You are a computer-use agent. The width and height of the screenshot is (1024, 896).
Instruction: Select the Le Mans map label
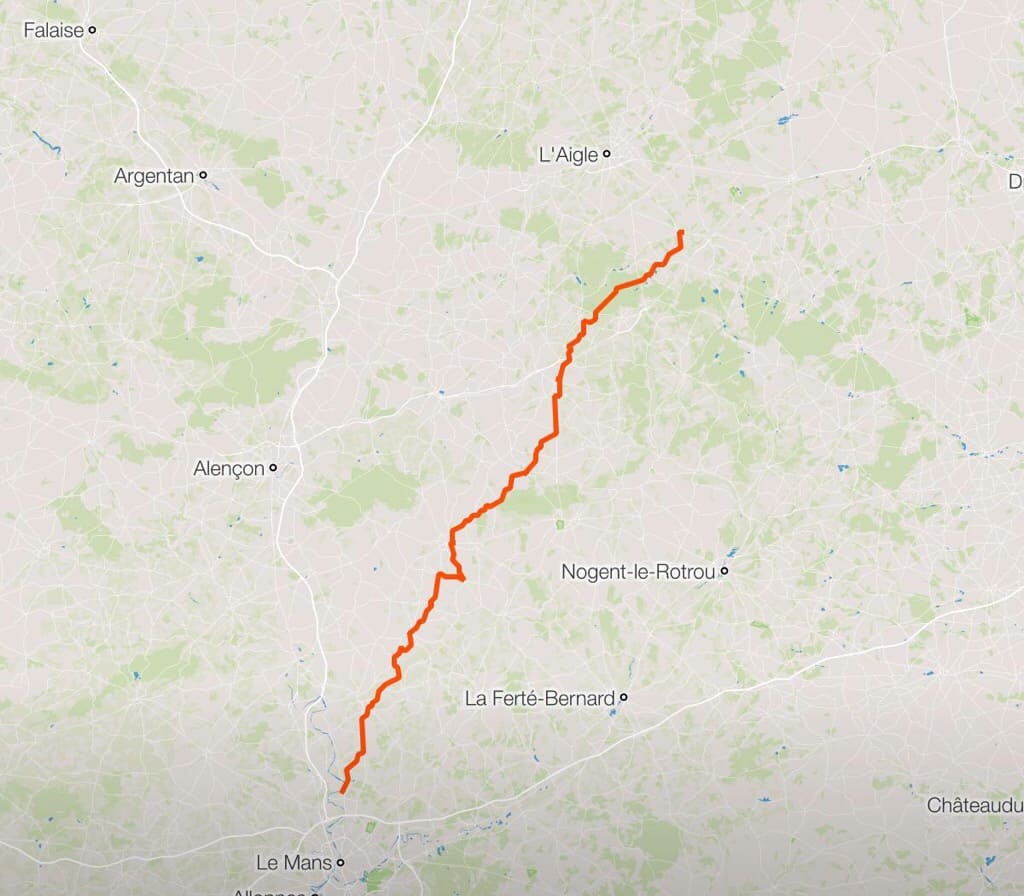294,863
